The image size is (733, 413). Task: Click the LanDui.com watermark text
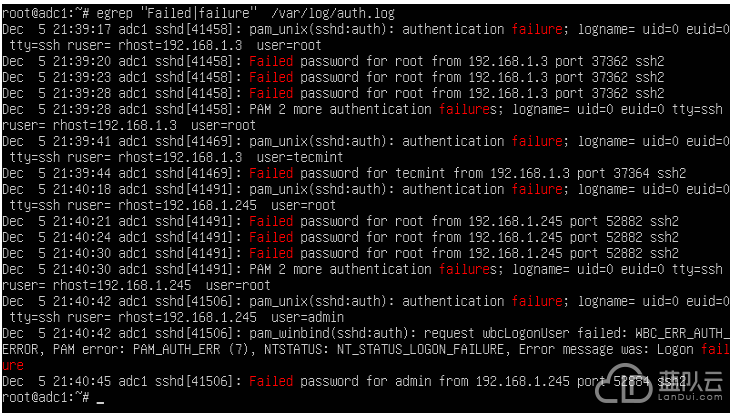tap(690, 397)
